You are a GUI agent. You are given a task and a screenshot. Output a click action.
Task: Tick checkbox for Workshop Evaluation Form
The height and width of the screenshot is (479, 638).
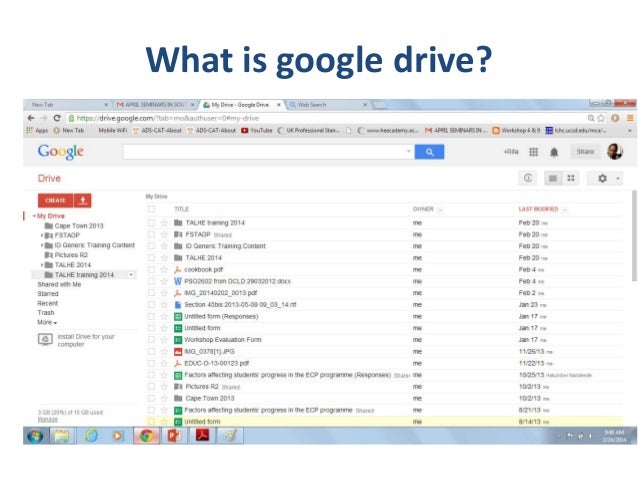point(151,340)
